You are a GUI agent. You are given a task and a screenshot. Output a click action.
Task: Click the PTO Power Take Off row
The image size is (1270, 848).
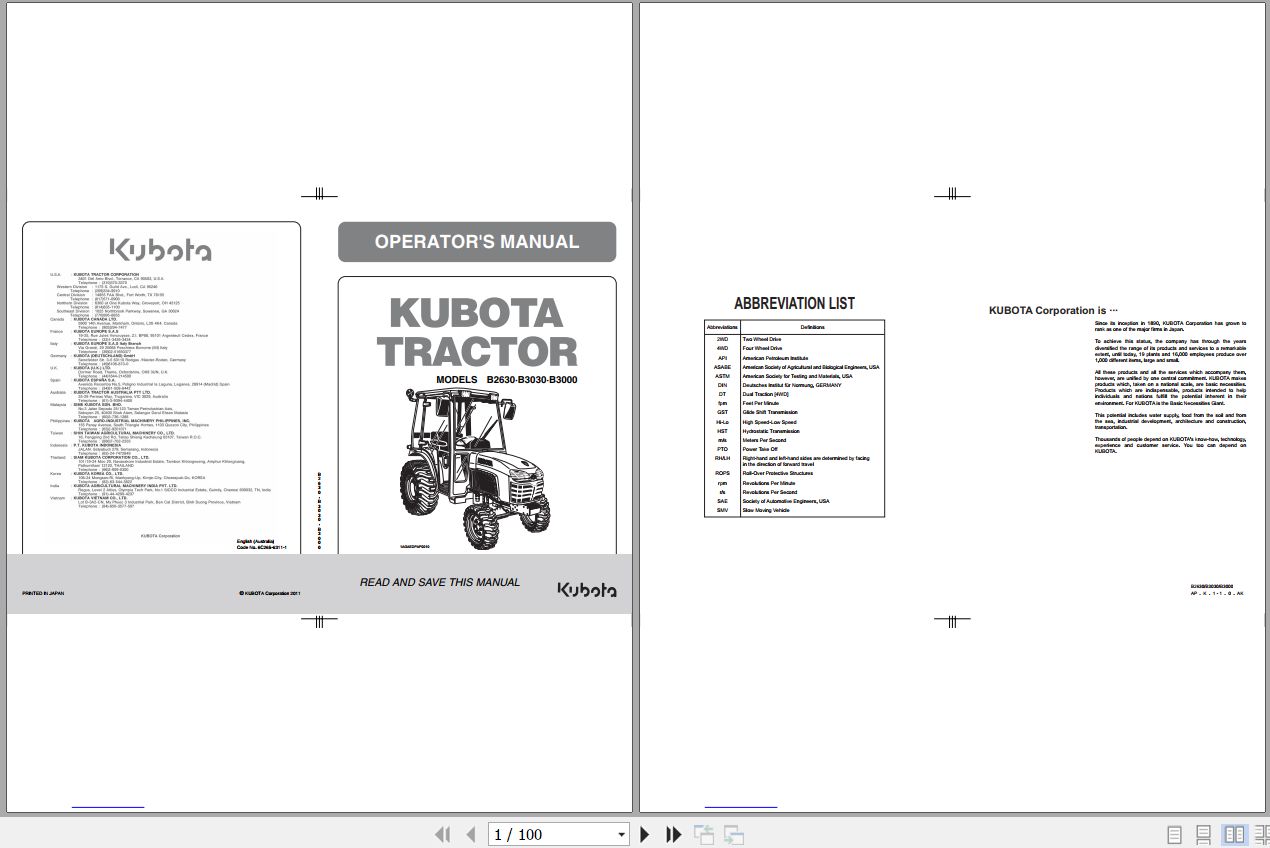794,449
